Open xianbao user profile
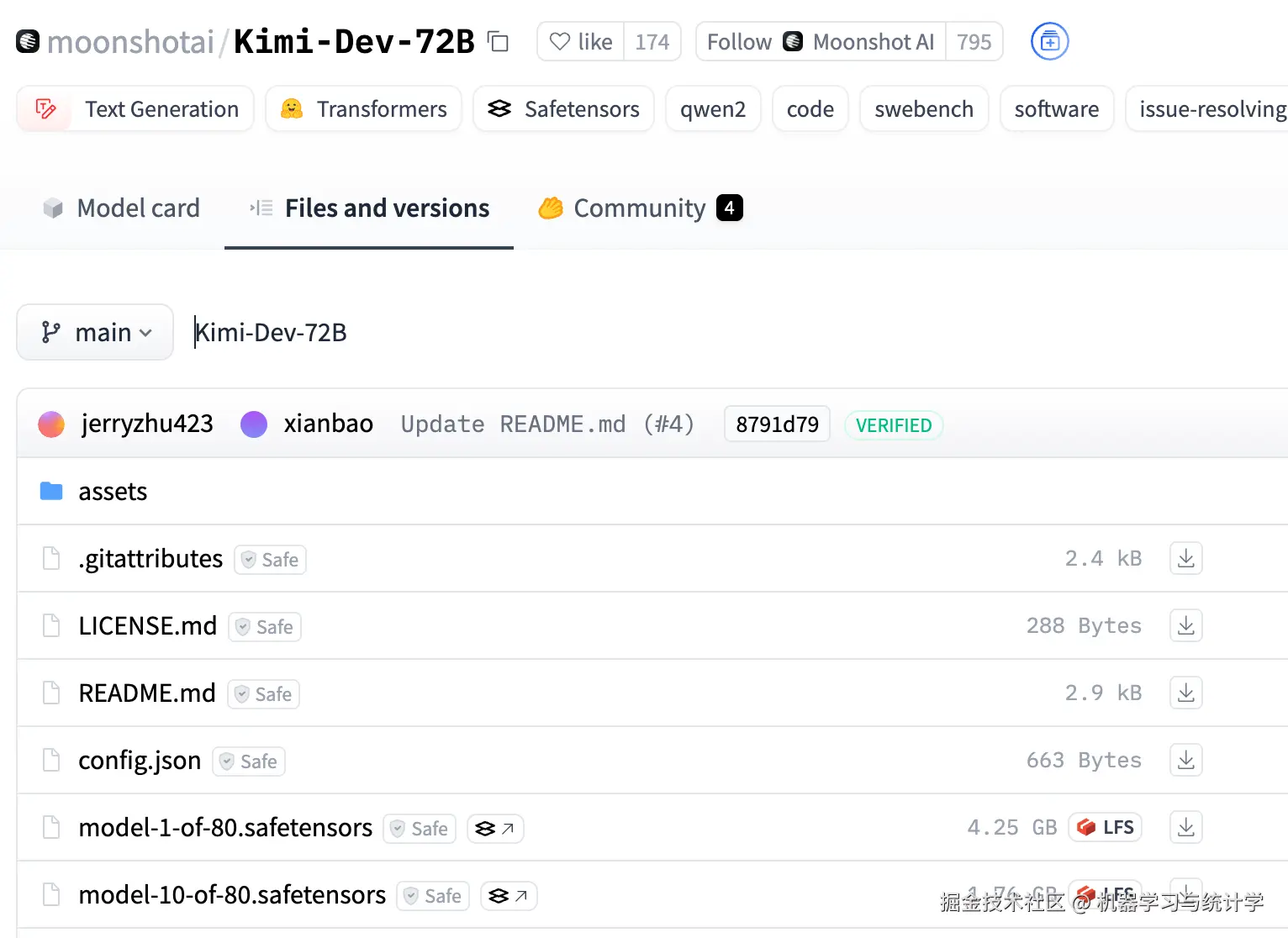The image size is (1288, 938). pos(328,424)
